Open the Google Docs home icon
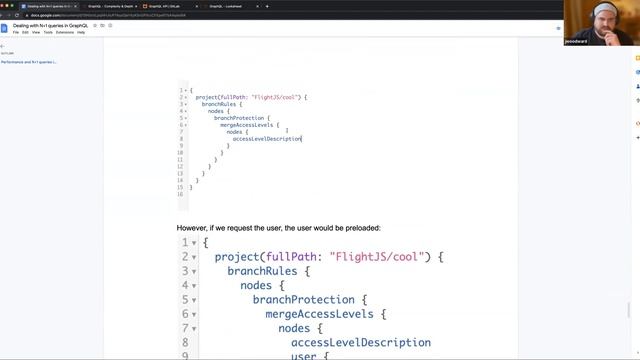The height and width of the screenshot is (360, 640). tap(4, 28)
